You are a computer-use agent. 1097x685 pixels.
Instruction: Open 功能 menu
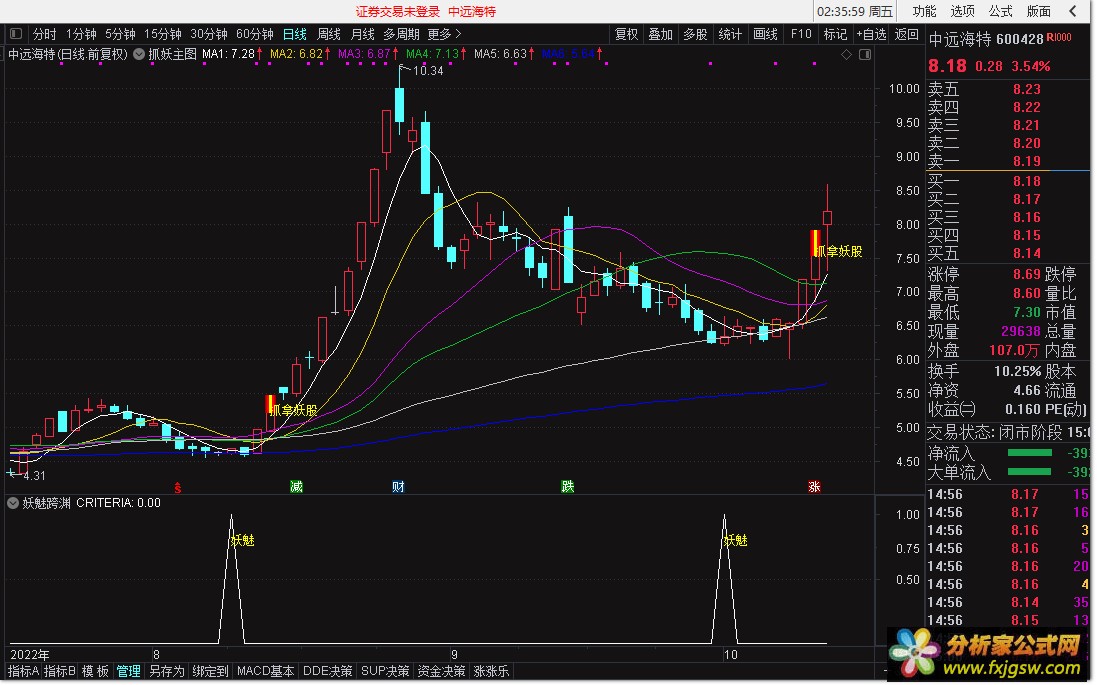(924, 11)
